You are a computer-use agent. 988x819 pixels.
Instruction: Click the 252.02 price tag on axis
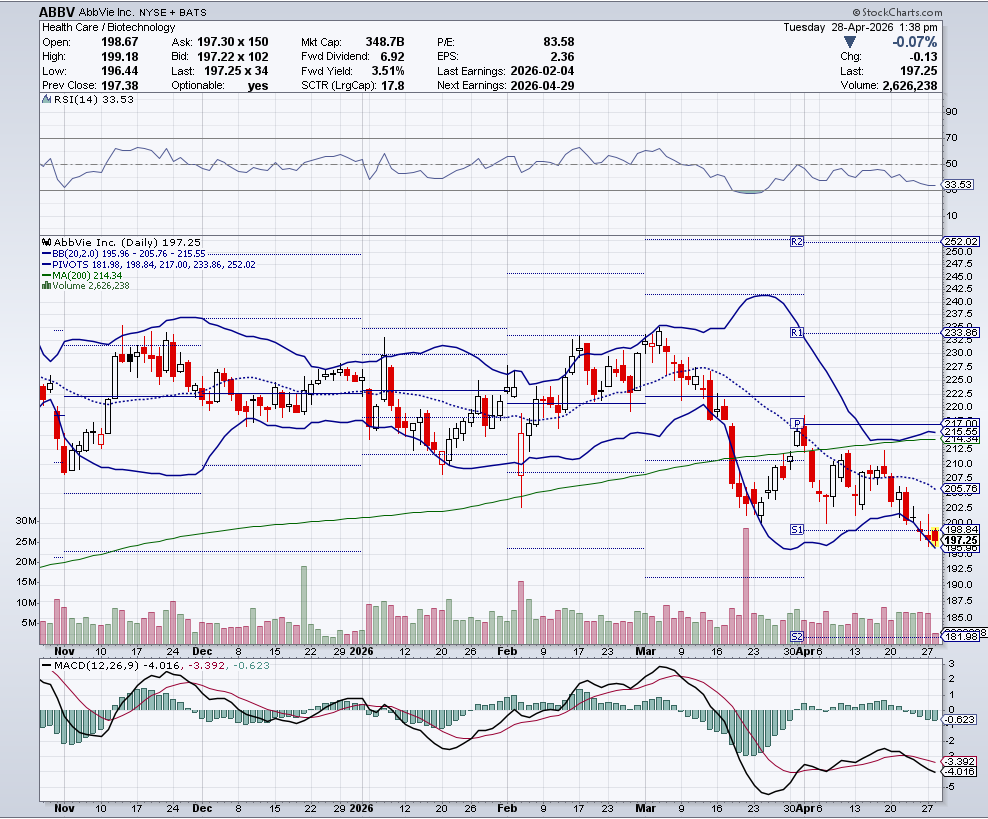click(x=961, y=241)
